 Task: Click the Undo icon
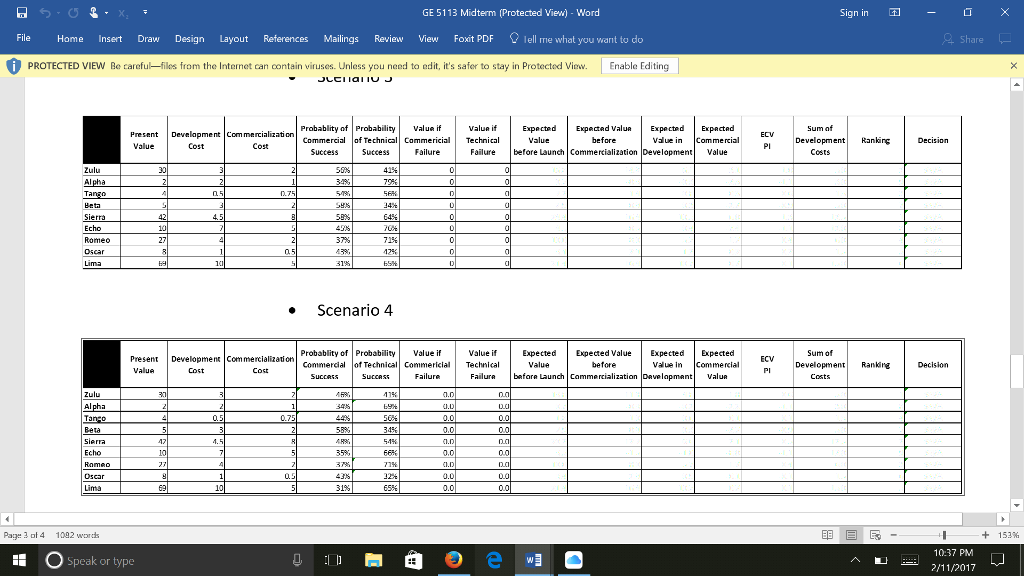pyautogui.click(x=45, y=13)
